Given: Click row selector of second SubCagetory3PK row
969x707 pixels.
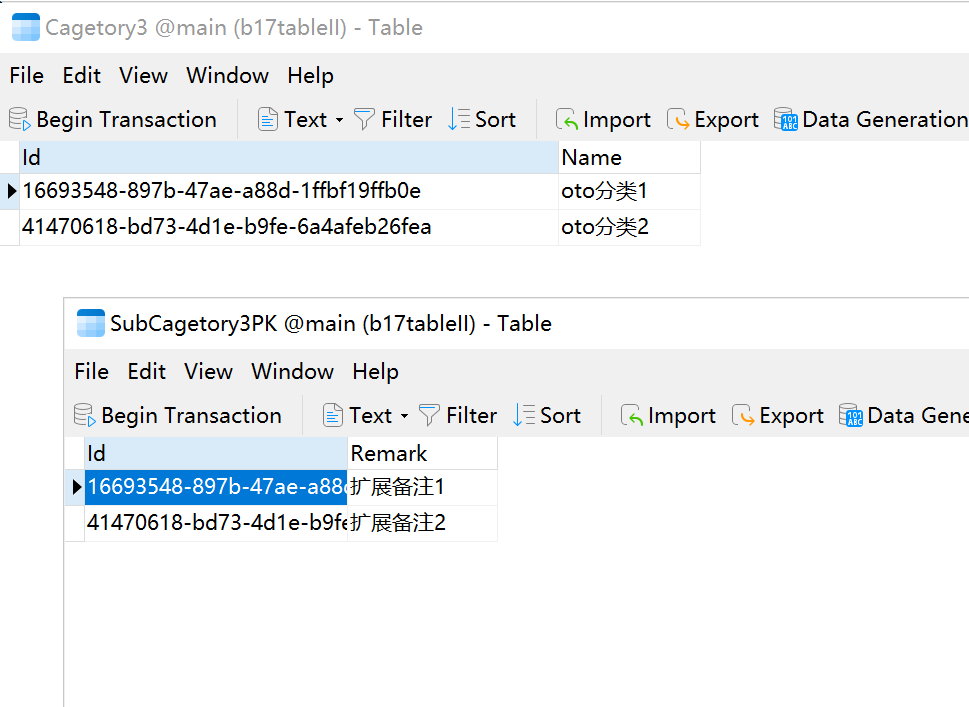Looking at the screenshot, I should coord(75,523).
